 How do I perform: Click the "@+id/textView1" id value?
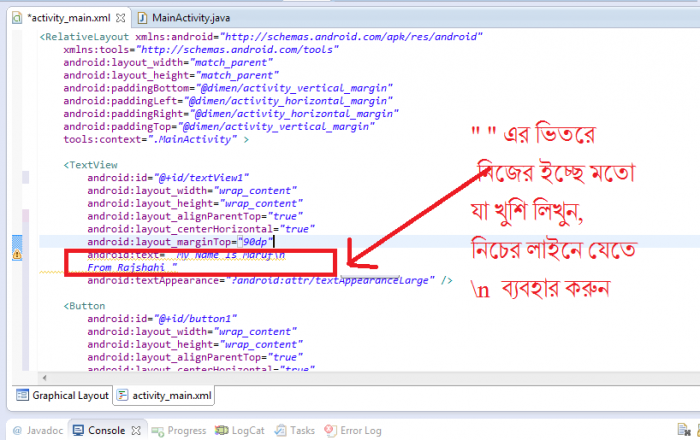(x=201, y=178)
